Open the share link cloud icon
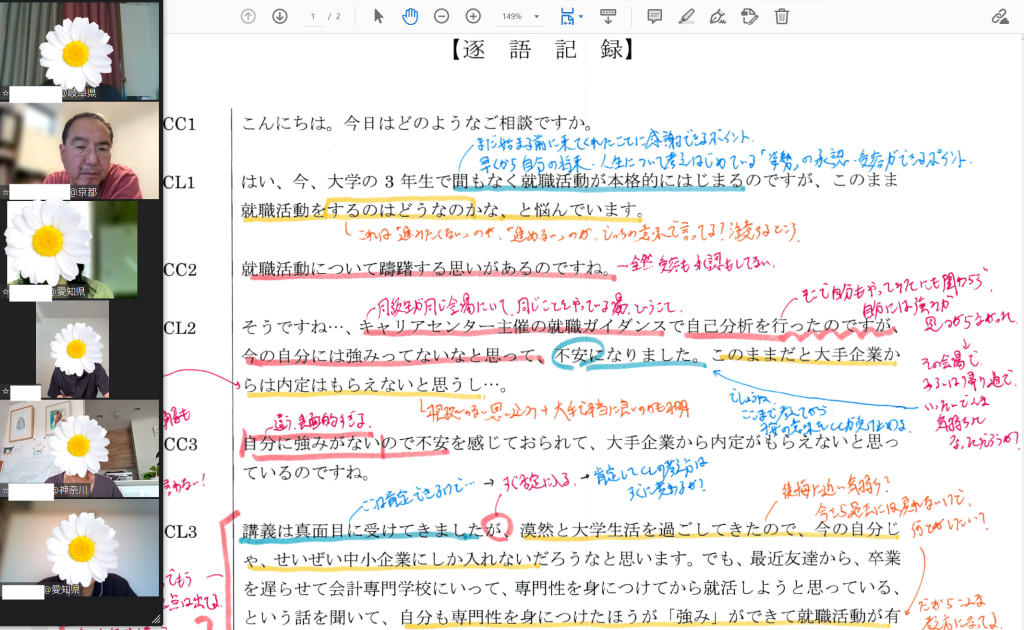This screenshot has height=630, width=1024. tap(999, 16)
